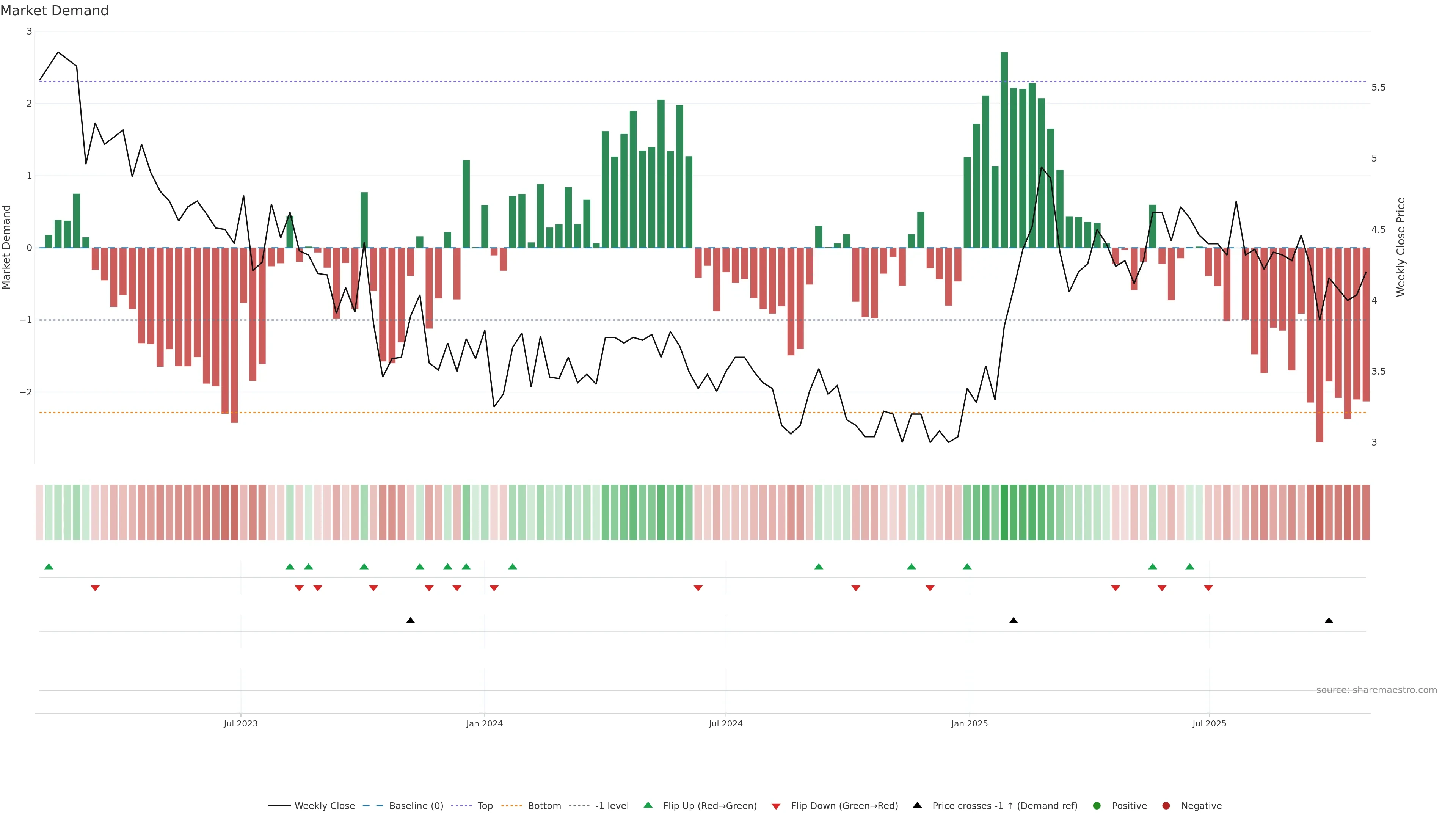Click green Flip Up triangle legend icon
Image resolution: width=1456 pixels, height=819 pixels.
(648, 805)
